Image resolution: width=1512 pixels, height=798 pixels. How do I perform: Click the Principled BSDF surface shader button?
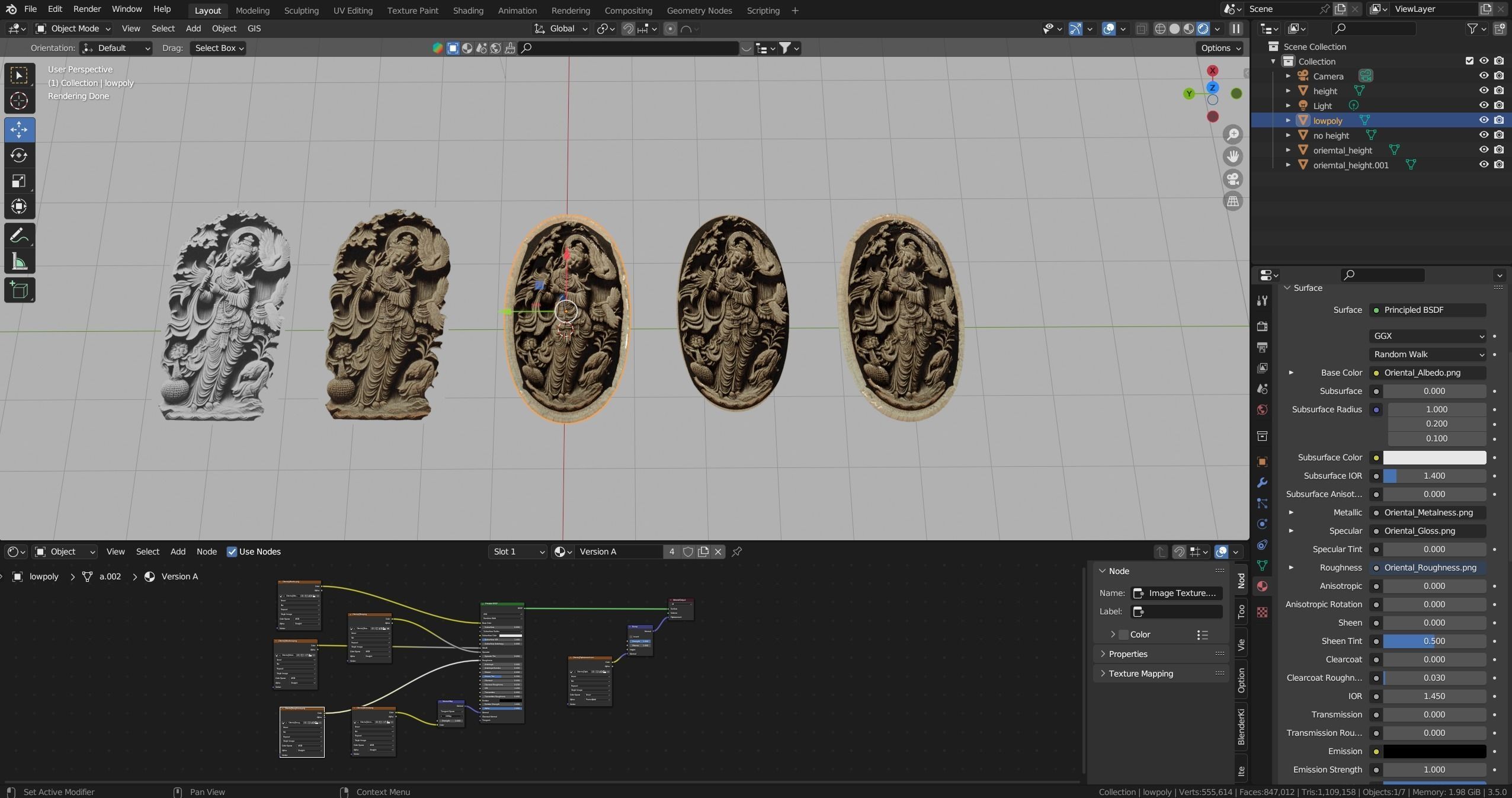[x=1427, y=310]
